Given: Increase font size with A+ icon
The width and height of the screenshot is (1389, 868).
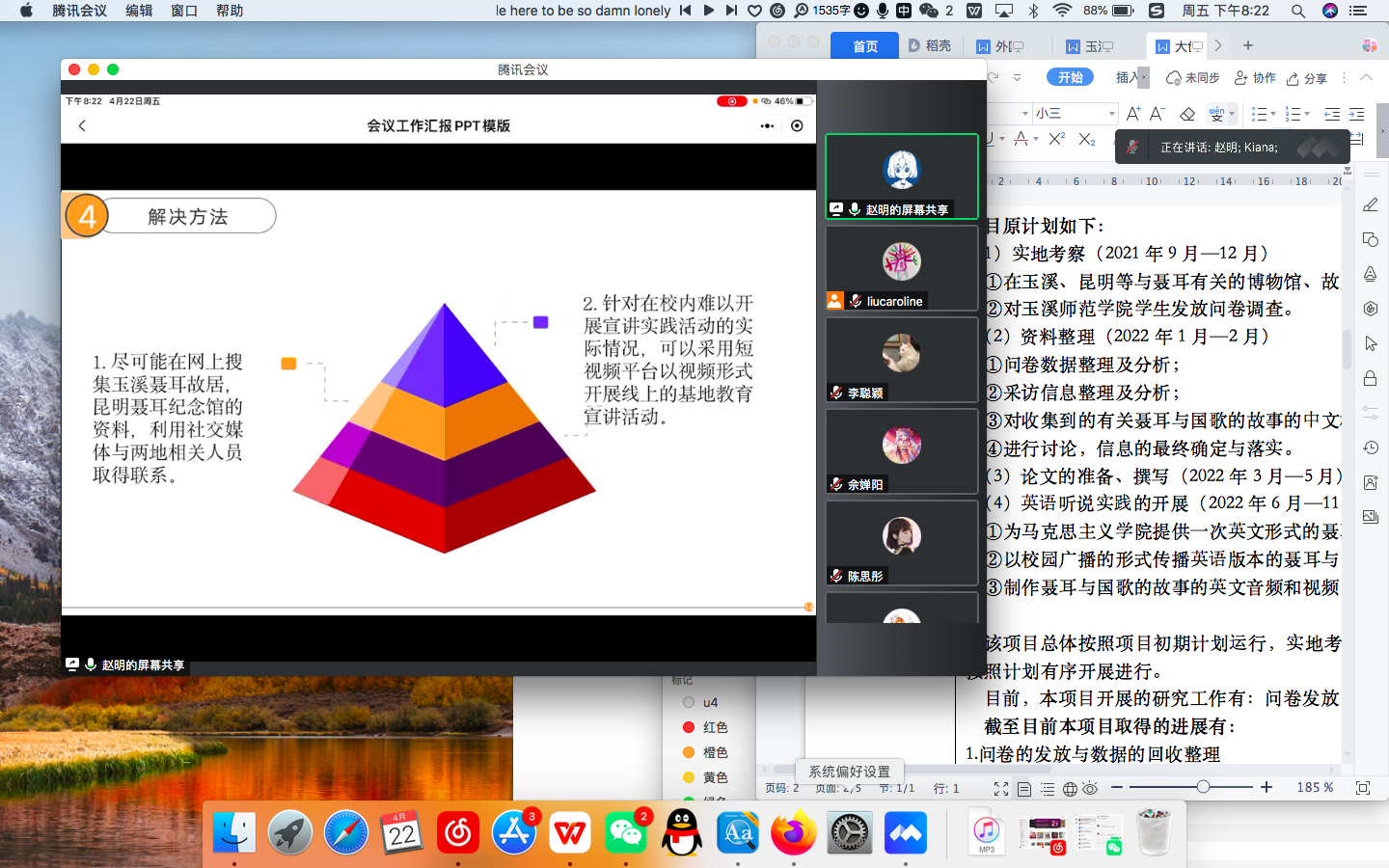Looking at the screenshot, I should (x=1133, y=114).
